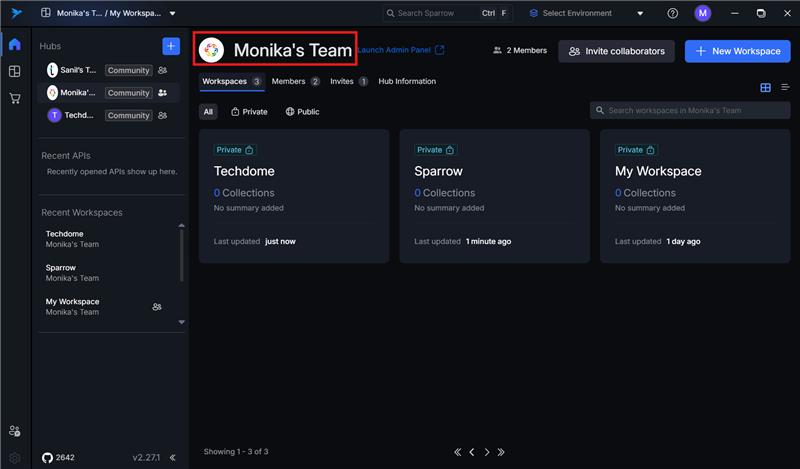Click New Workspace button
Screen dimensions: 800x469
pos(738,51)
